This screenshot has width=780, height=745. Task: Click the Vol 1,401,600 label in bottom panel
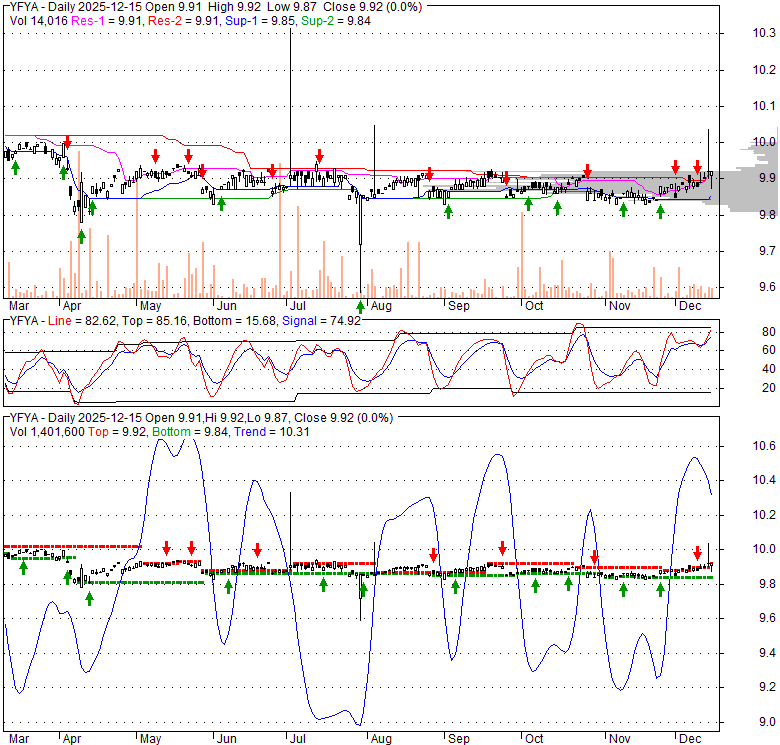coord(47,432)
